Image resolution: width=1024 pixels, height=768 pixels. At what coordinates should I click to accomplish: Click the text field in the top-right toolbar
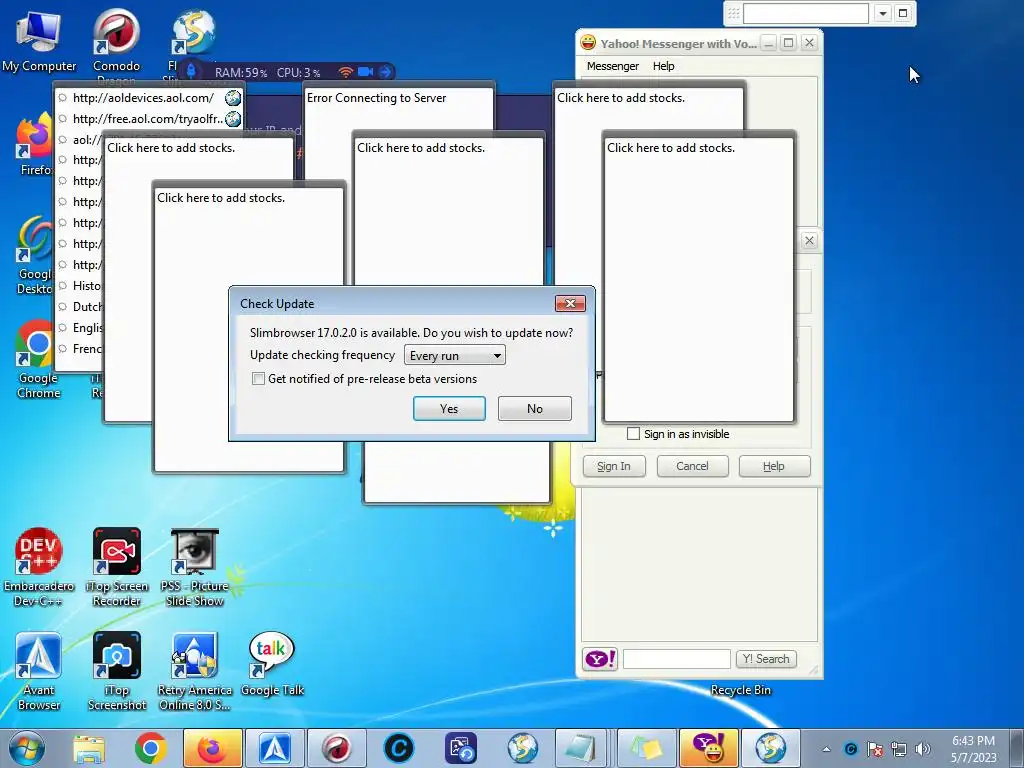[x=806, y=13]
